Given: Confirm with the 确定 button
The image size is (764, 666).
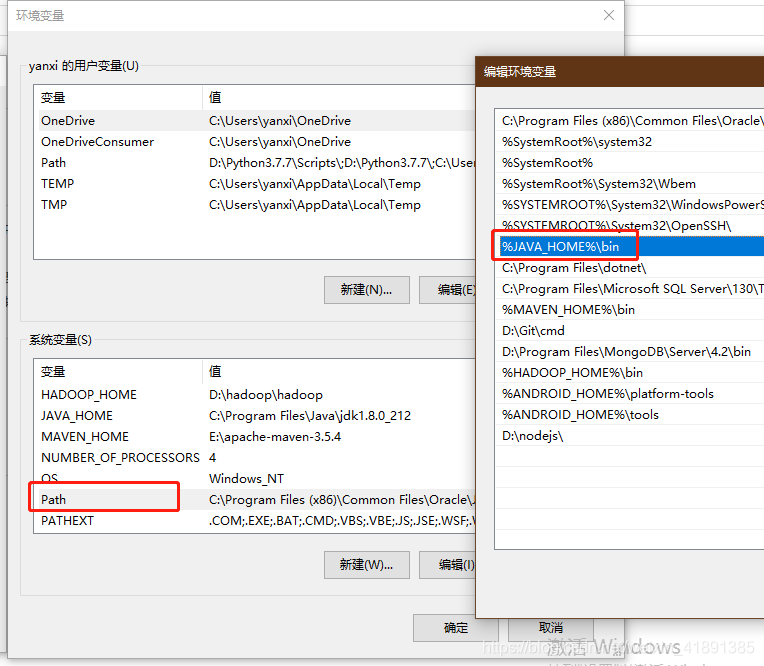Looking at the screenshot, I should (x=456, y=628).
